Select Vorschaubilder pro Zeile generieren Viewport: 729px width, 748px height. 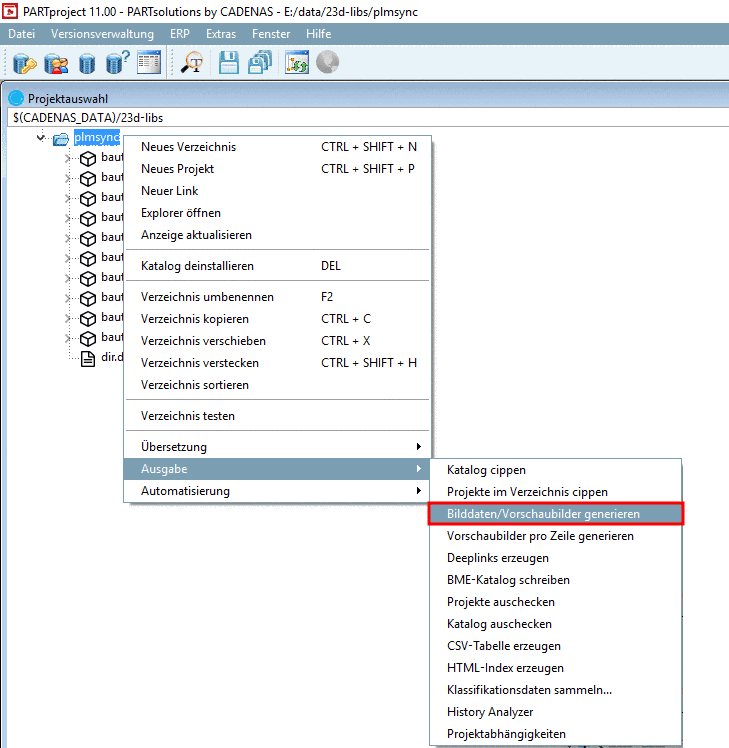[x=556, y=536]
